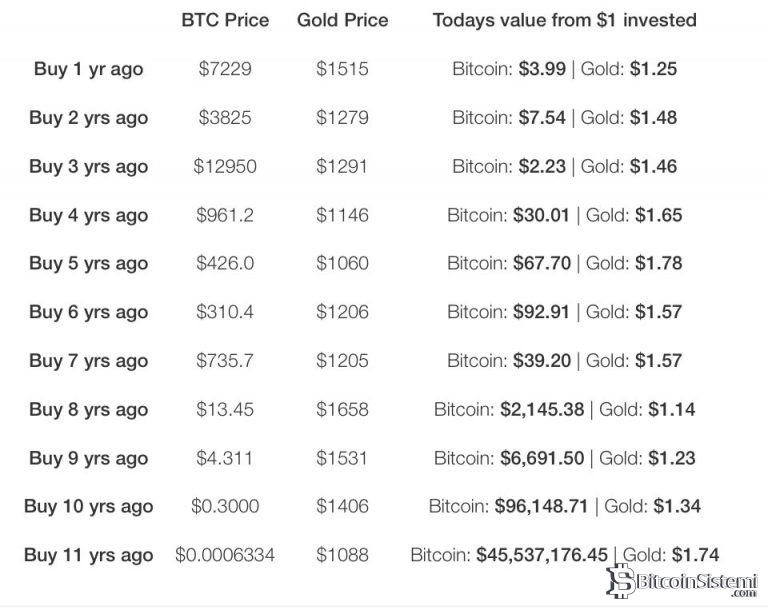
Task: Click the $0.3000 BTC price cell
Action: (225, 507)
